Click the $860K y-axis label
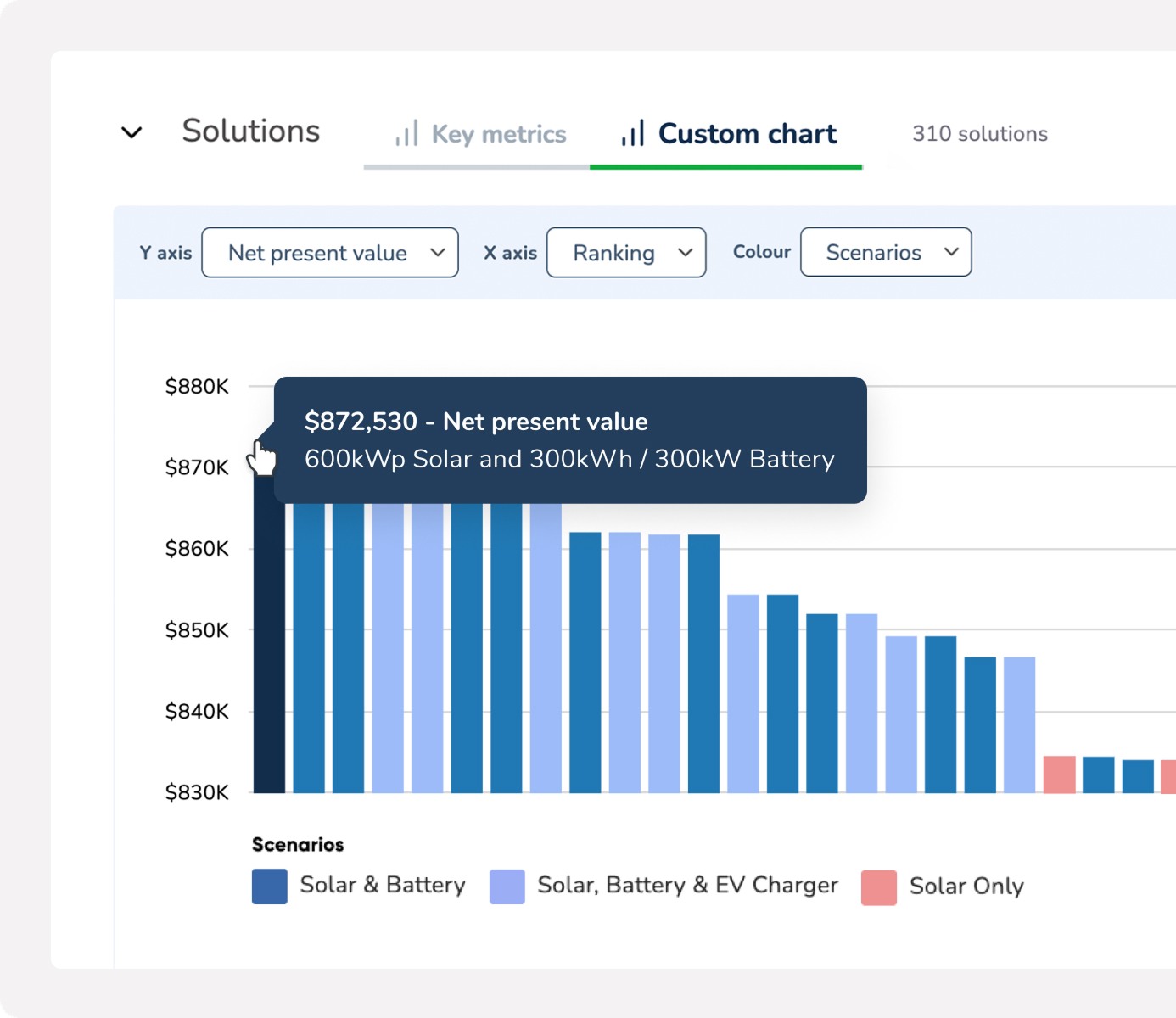This screenshot has height=1018, width=1176. [197, 549]
